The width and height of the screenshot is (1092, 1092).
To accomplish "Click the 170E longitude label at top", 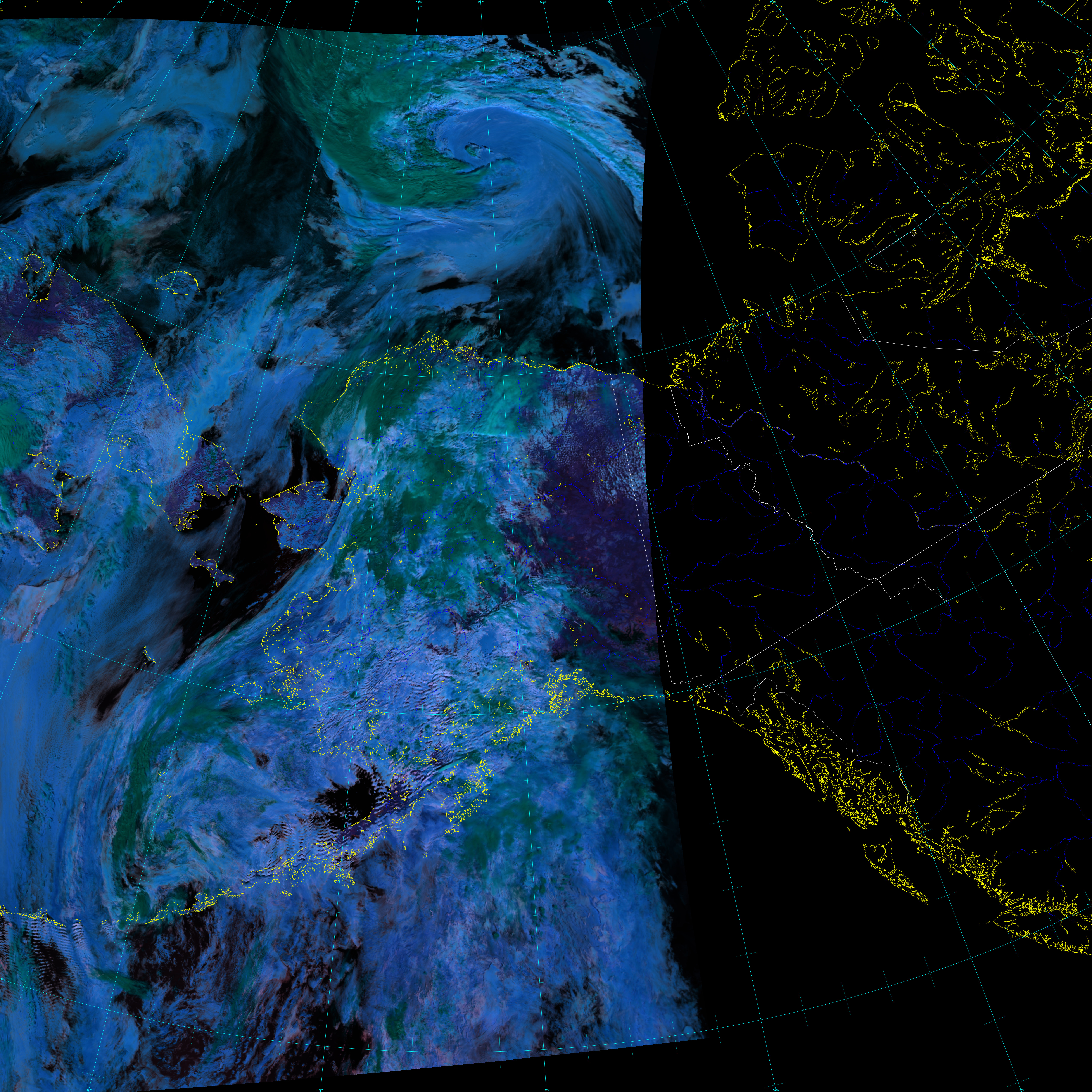I will point(211,2).
